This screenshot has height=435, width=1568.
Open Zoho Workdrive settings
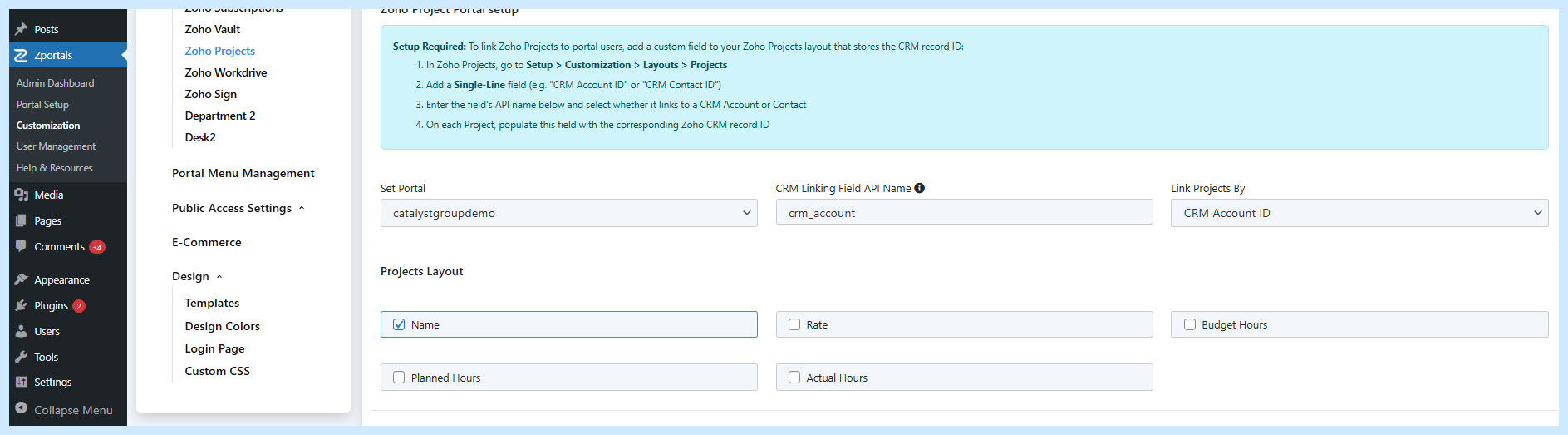(225, 72)
